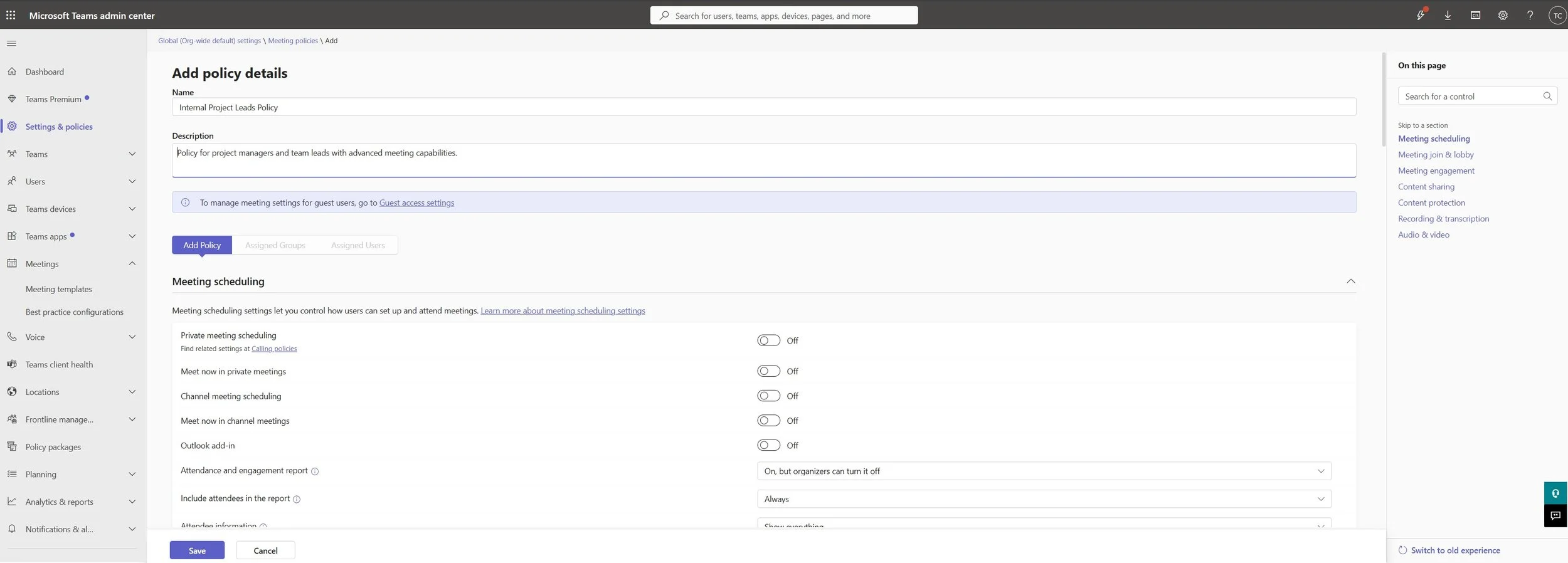
Task: Click the Frontline management icon
Action: point(12,419)
